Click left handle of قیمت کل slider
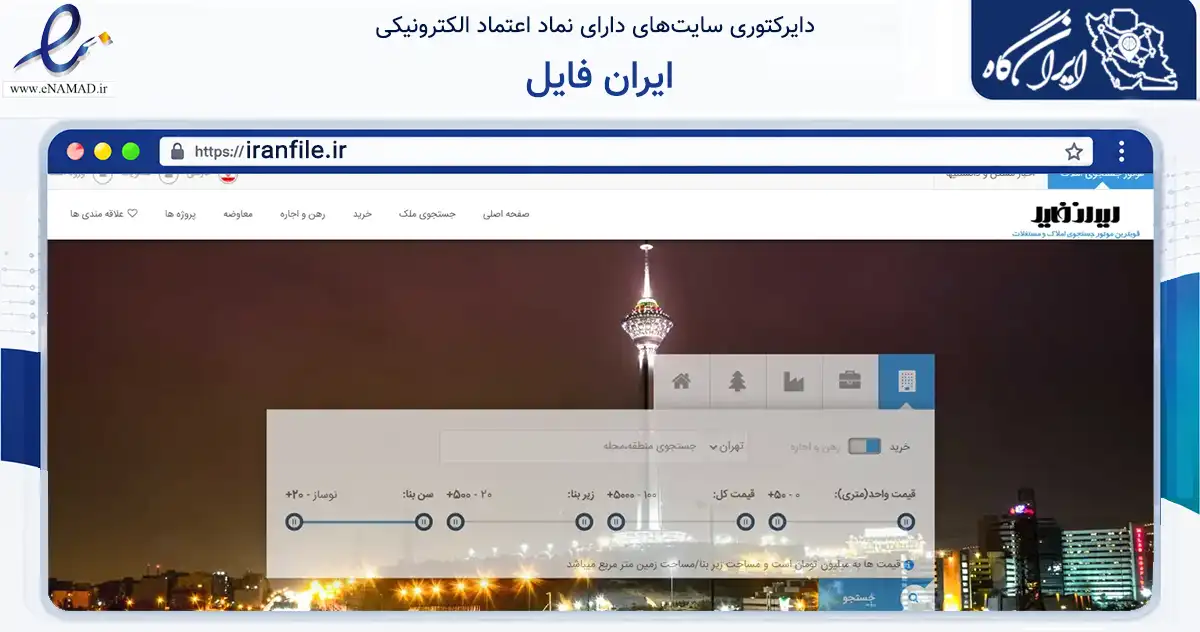The image size is (1200, 632). [x=616, y=521]
